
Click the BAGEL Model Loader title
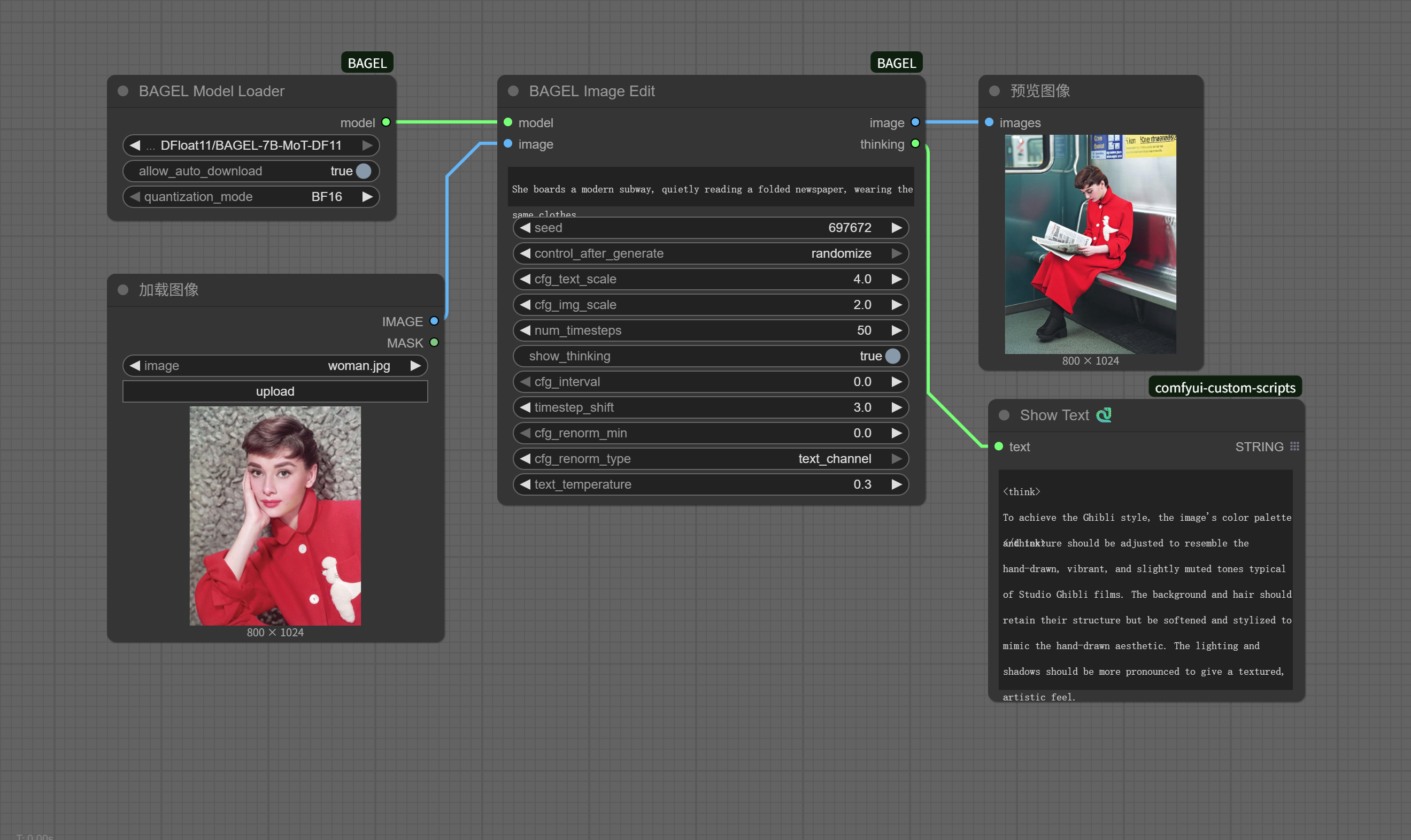211,91
